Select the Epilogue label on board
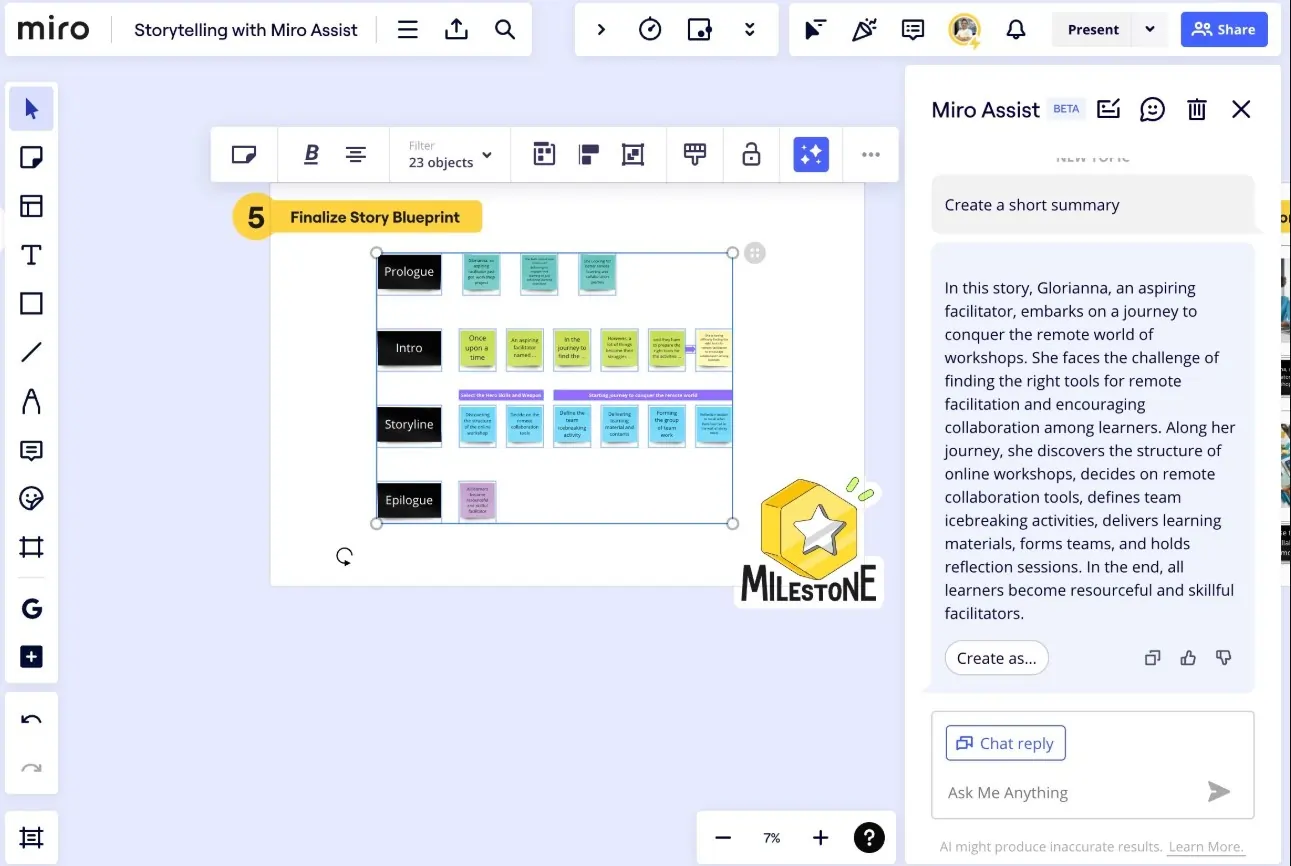This screenshot has height=866, width=1291. tap(409, 500)
